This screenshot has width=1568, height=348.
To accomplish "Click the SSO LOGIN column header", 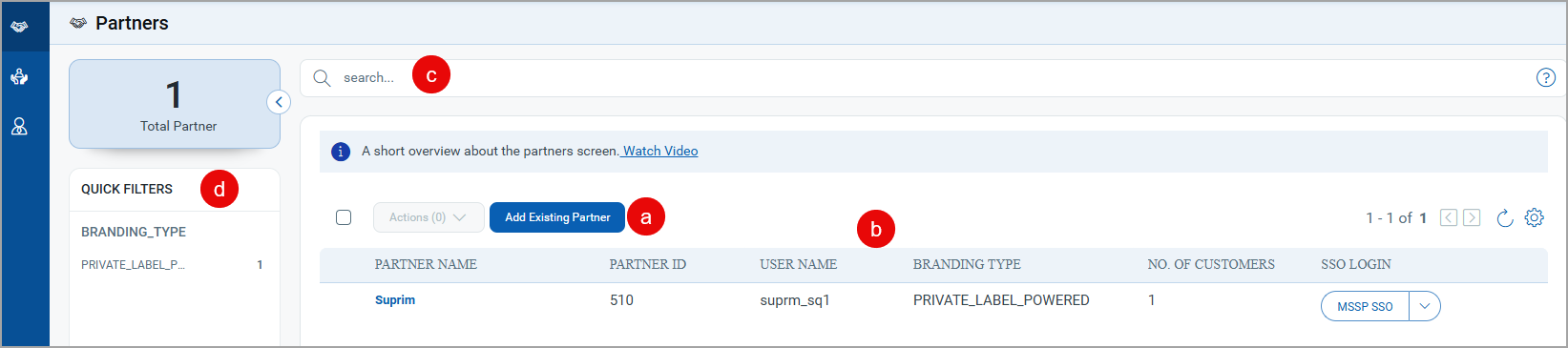I will (x=1356, y=264).
